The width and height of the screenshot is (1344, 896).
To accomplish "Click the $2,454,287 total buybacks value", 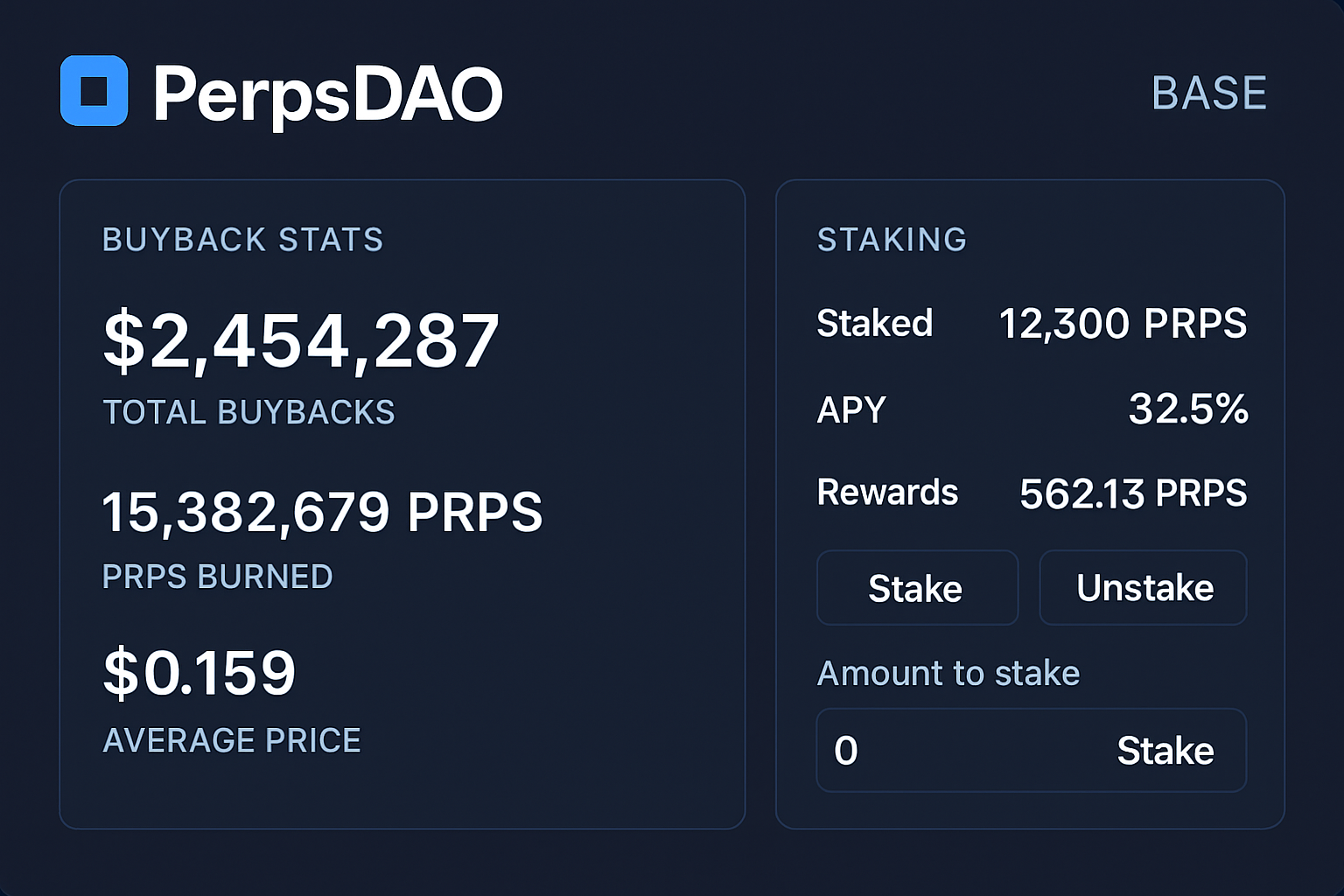I will (301, 341).
